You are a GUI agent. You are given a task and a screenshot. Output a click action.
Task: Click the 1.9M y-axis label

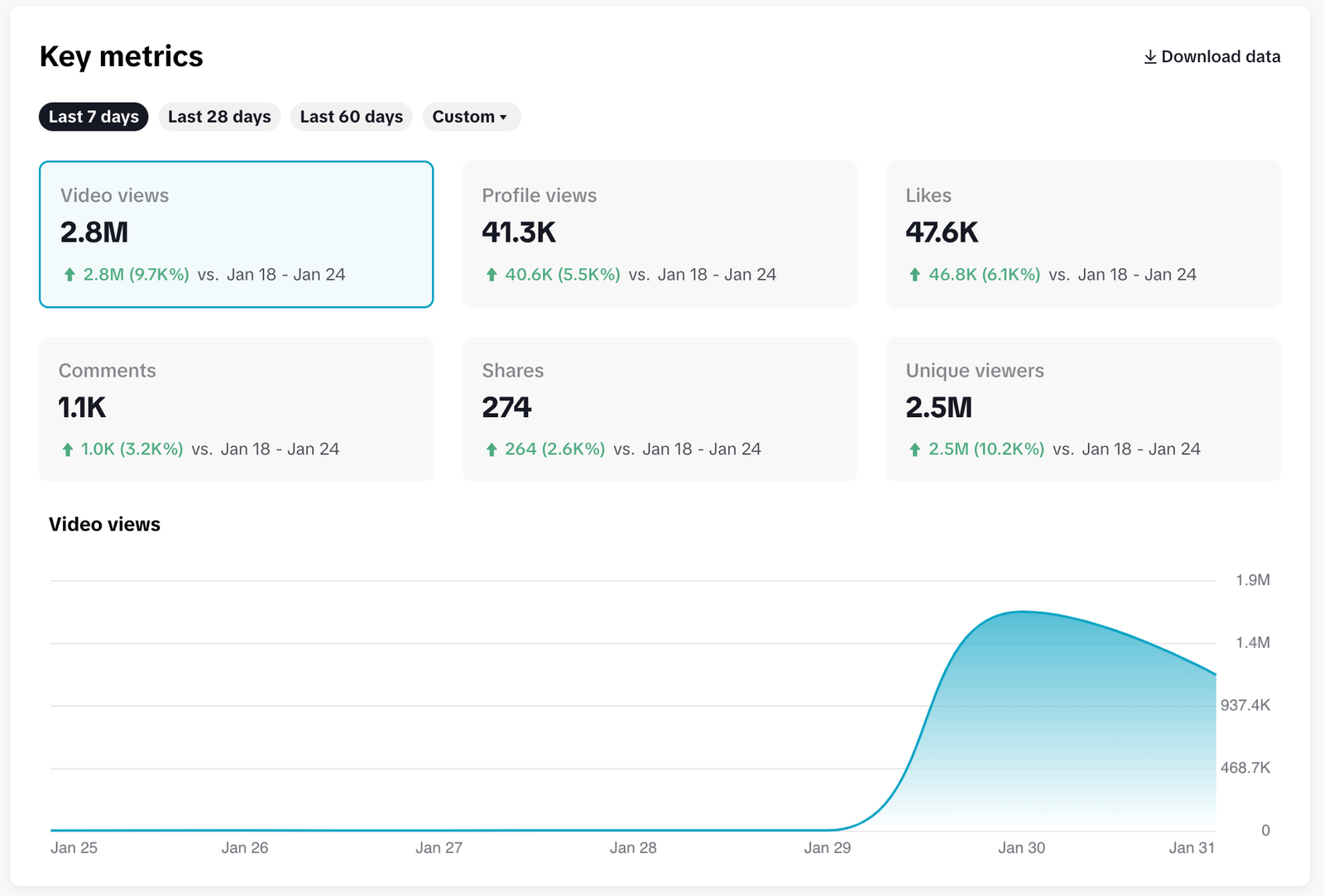(1253, 581)
